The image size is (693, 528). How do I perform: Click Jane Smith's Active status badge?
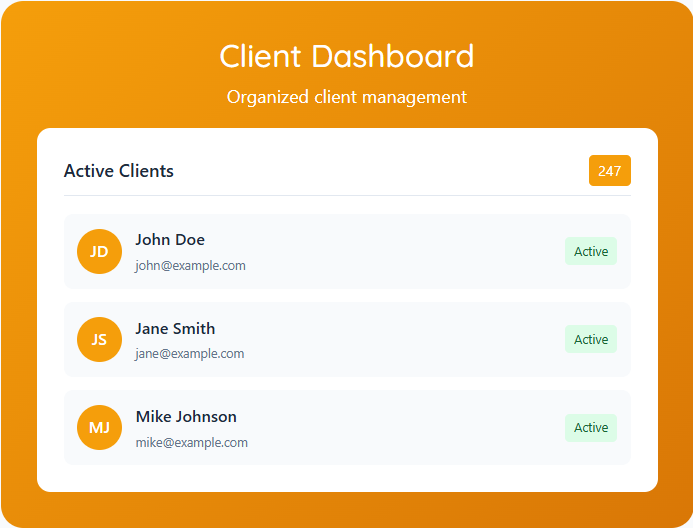point(590,340)
